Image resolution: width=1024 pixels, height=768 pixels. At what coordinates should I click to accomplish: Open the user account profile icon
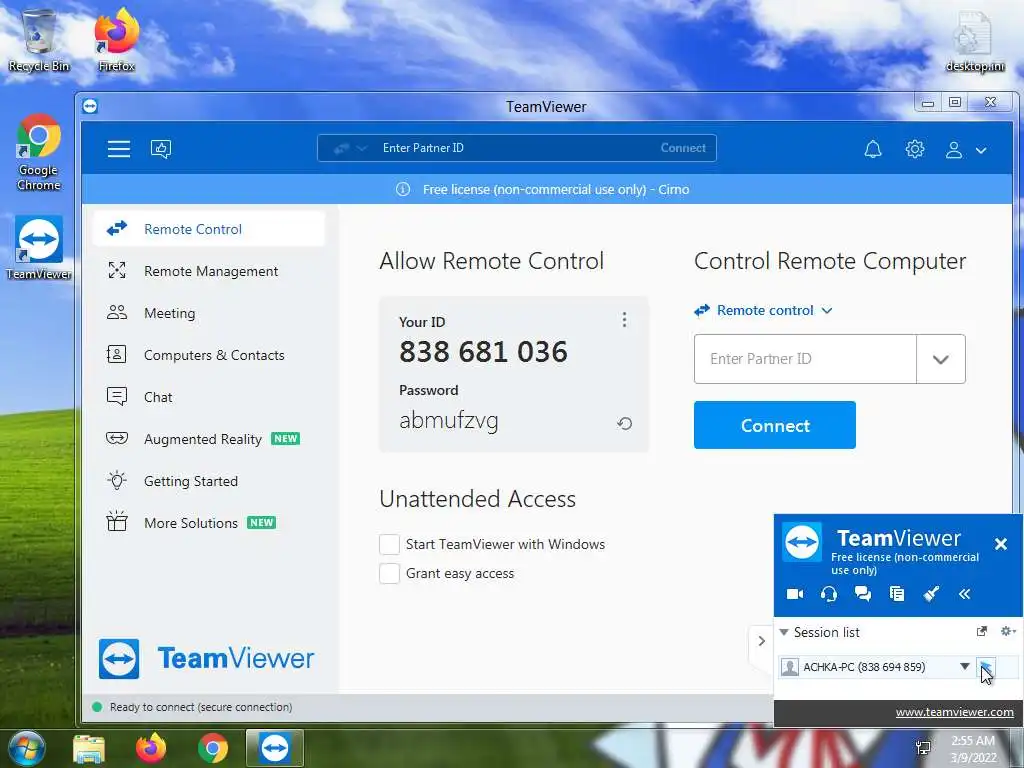point(954,150)
